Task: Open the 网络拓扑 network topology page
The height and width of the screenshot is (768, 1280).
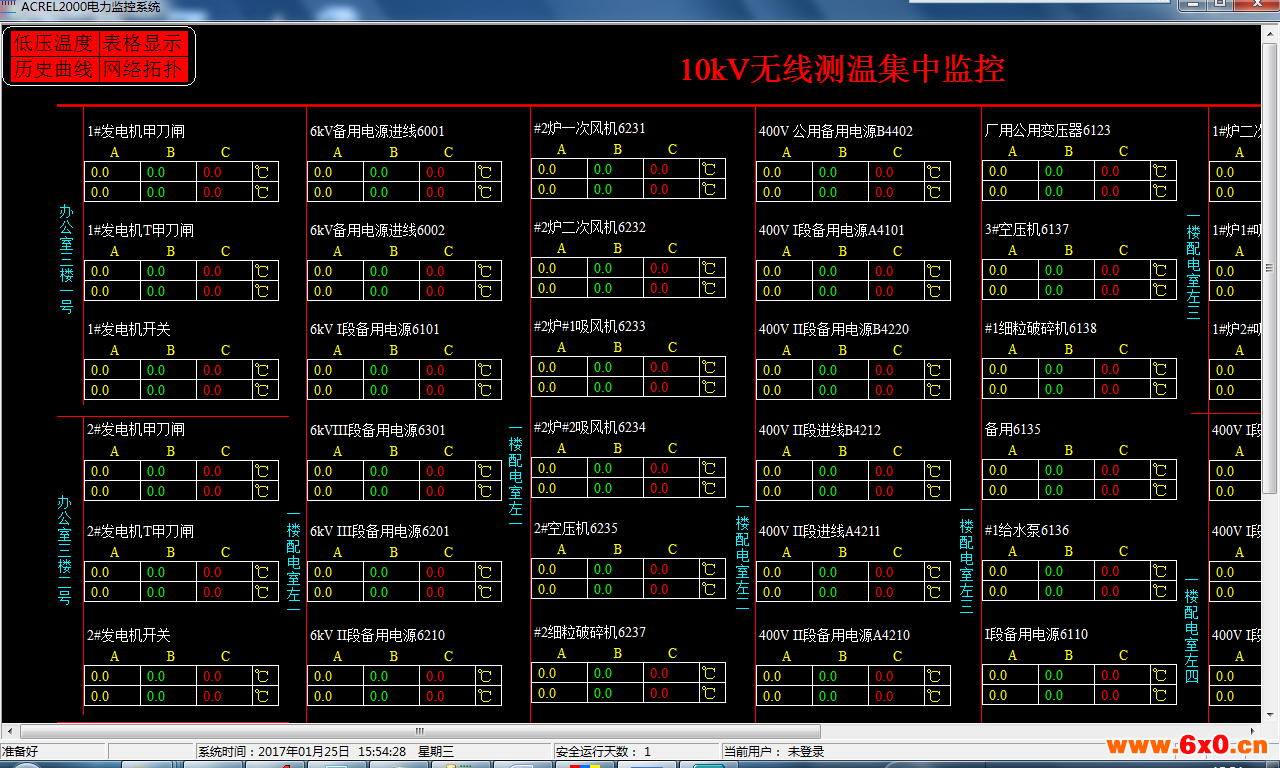Action: [142, 69]
